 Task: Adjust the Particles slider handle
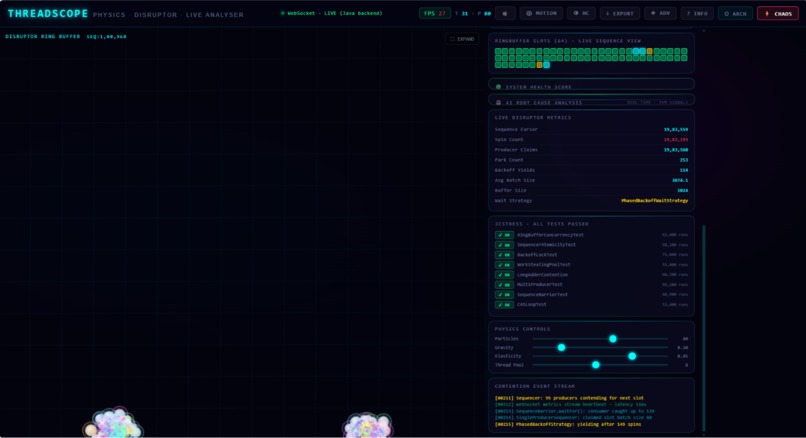click(x=613, y=339)
